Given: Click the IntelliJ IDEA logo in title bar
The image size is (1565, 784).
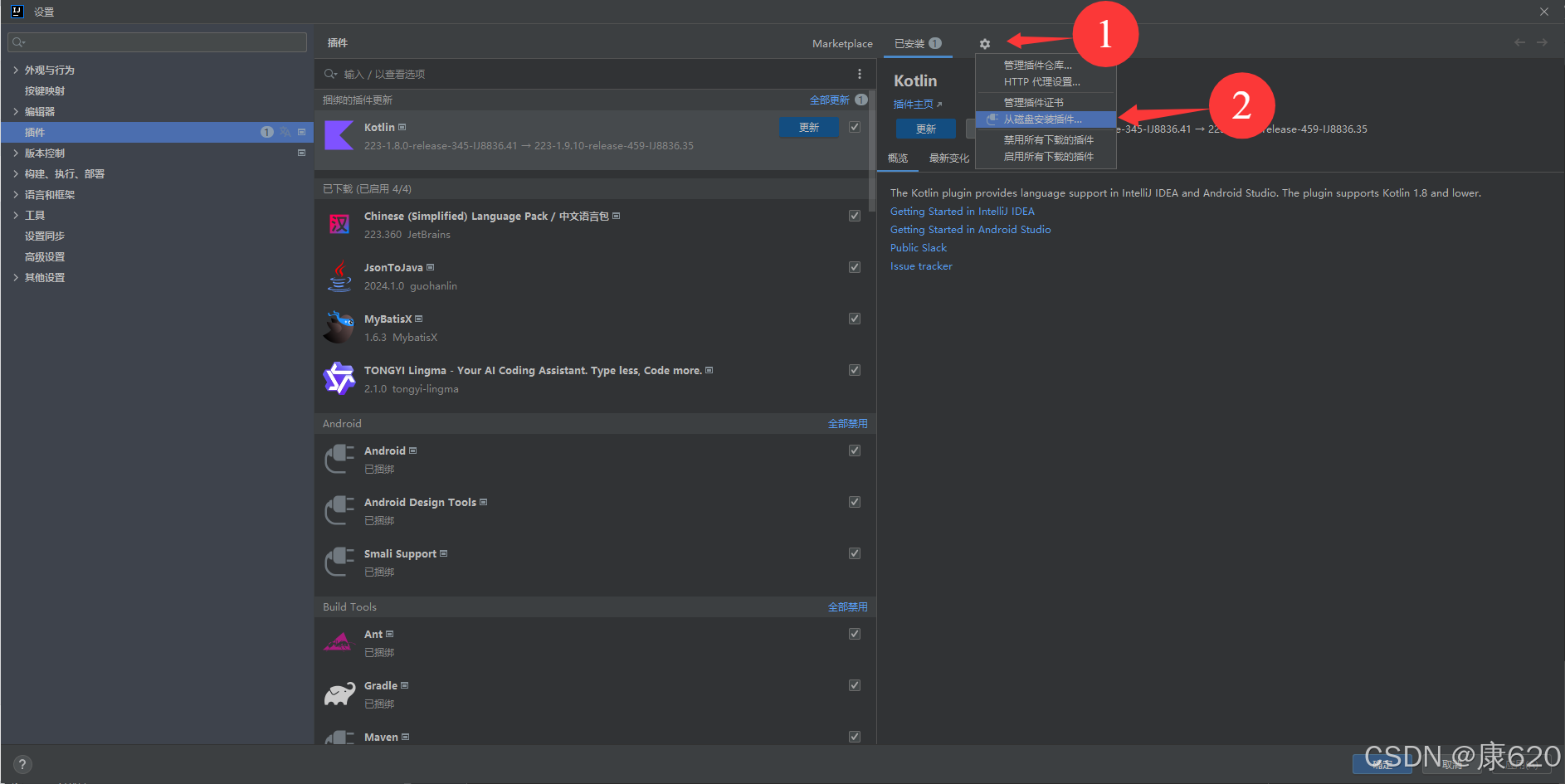Looking at the screenshot, I should pyautogui.click(x=17, y=12).
